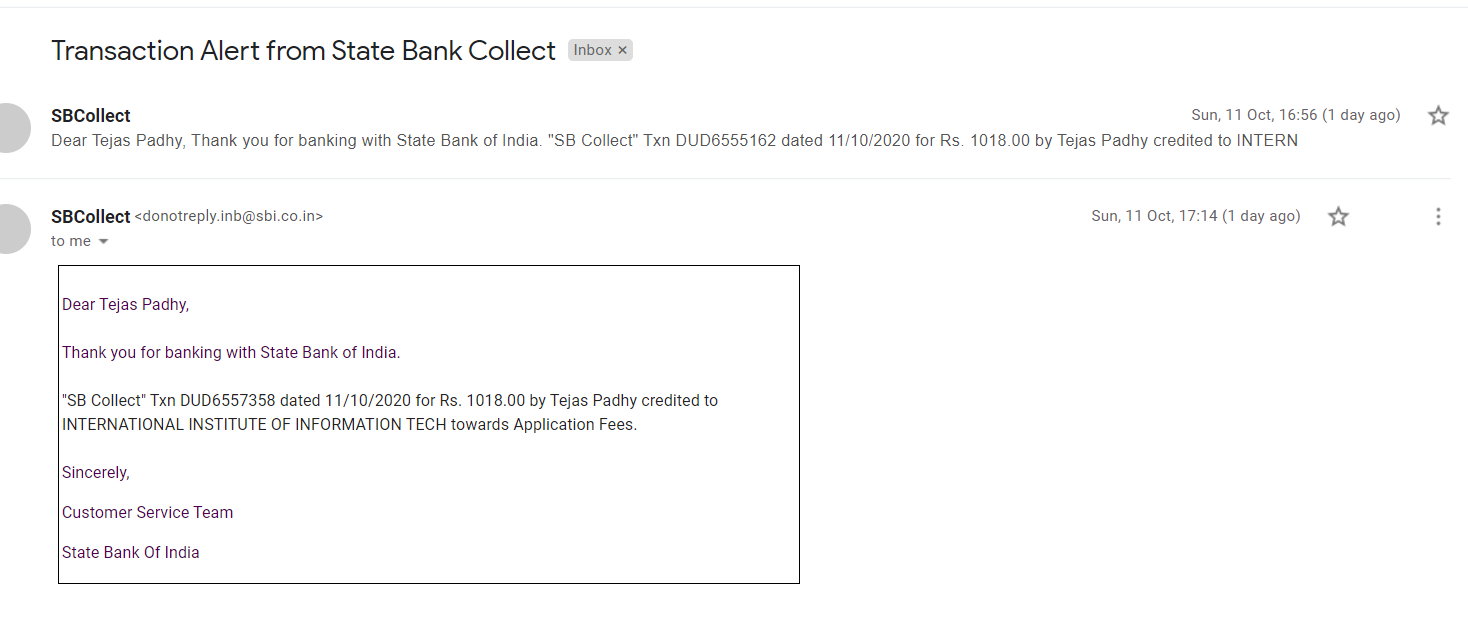The image size is (1468, 617).
Task: Click the timestamp Sun, 11 Oct, 17:14
Action: click(x=1196, y=216)
